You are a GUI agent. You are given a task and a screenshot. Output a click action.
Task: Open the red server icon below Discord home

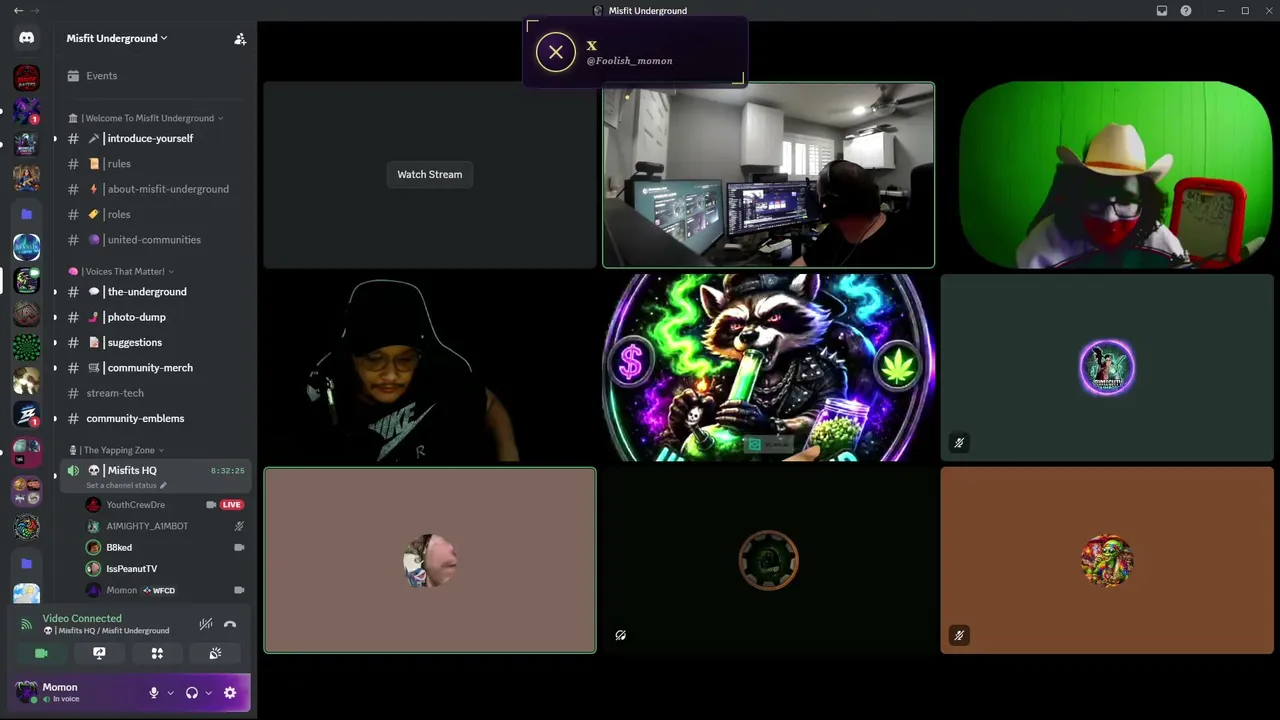coord(27,77)
